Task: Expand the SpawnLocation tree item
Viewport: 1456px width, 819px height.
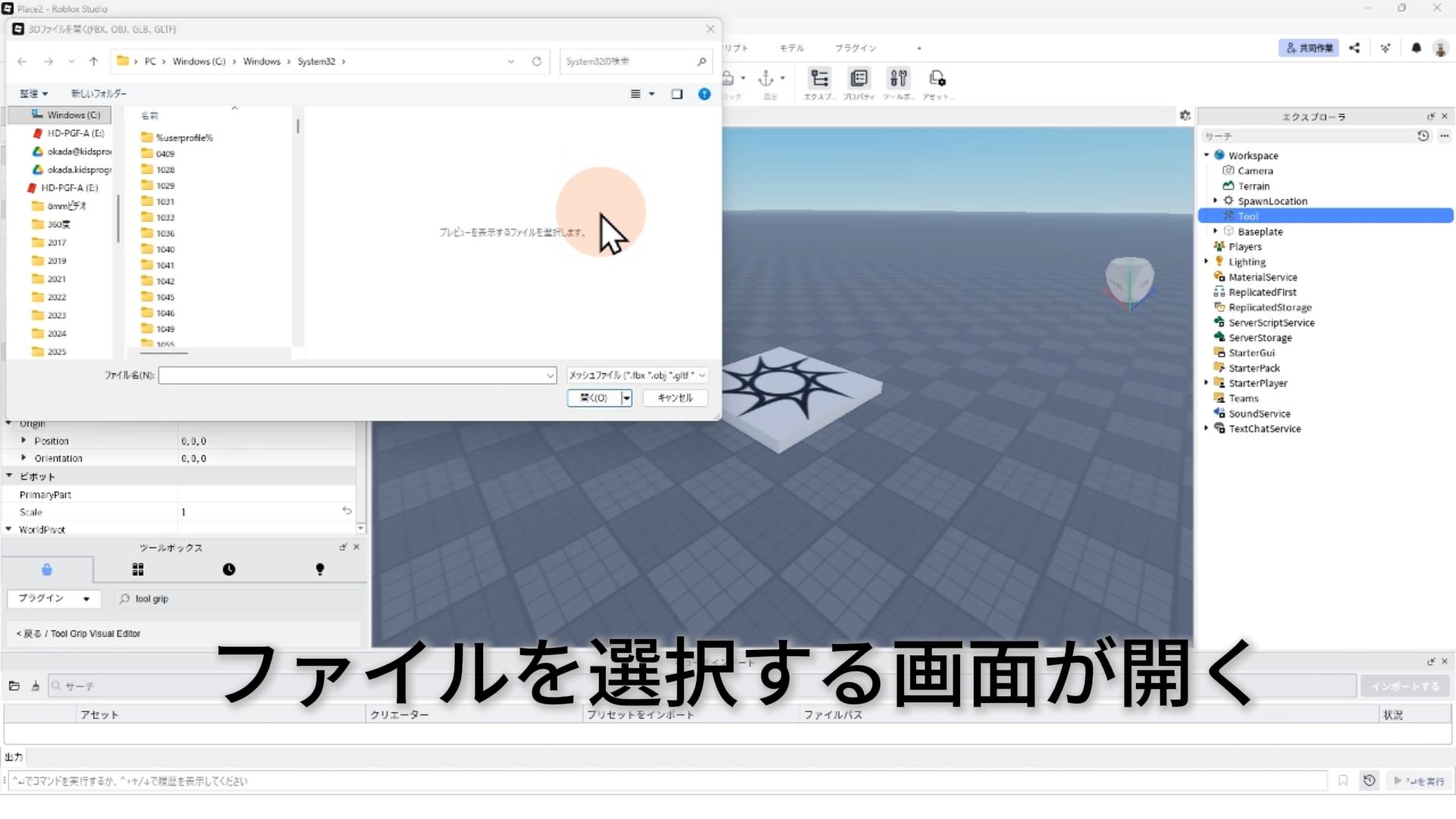Action: pyautogui.click(x=1216, y=201)
